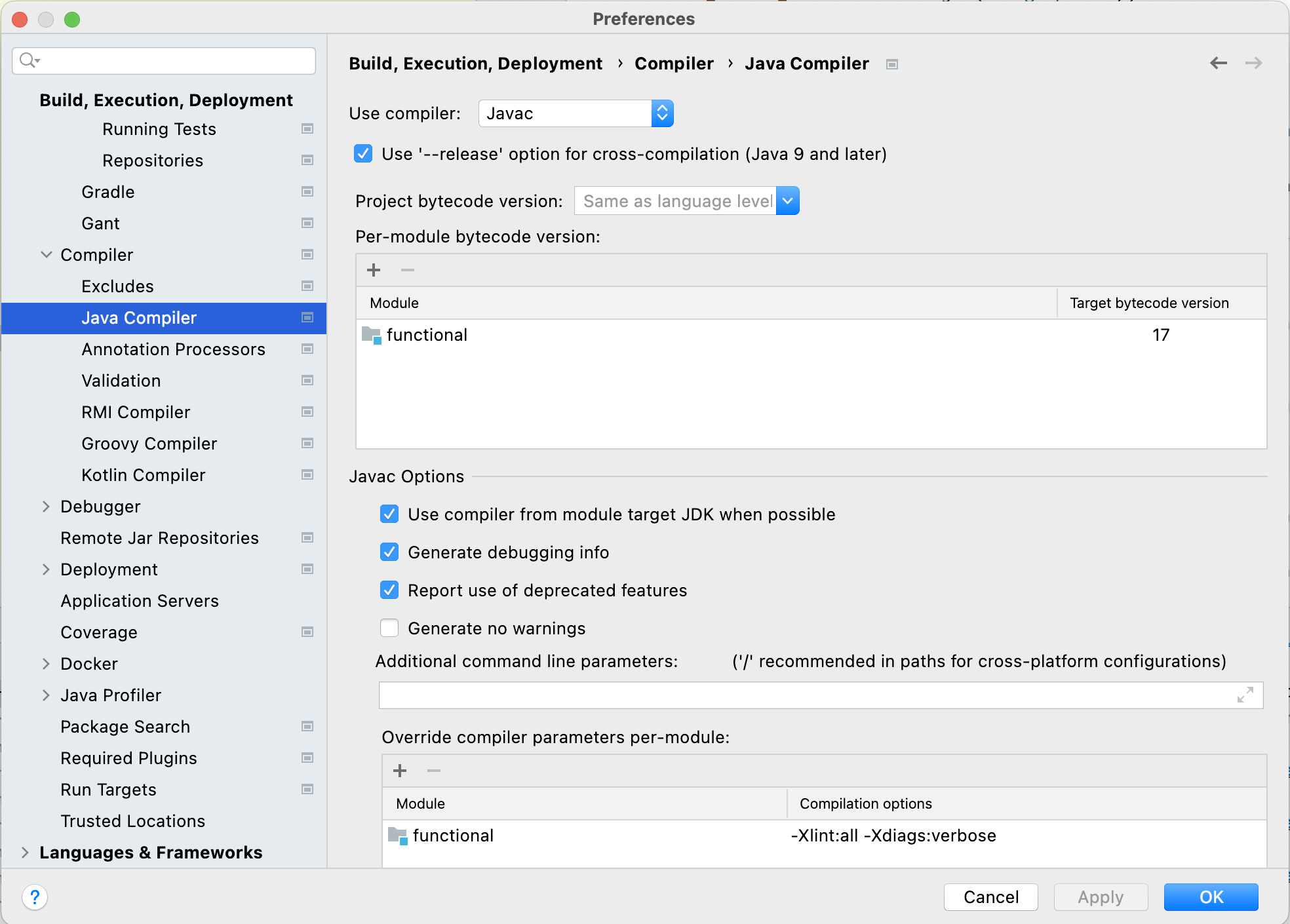The width and height of the screenshot is (1290, 924).
Task: Enable 'Generate no warnings' checkbox
Action: [x=391, y=628]
